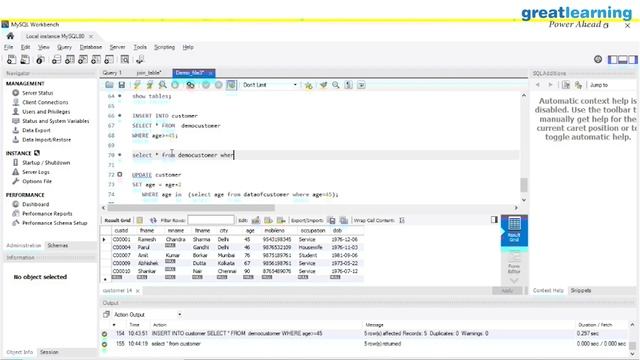Screen dimensions: 640x360
Task: Rollback transaction icon
Action: click(218, 85)
